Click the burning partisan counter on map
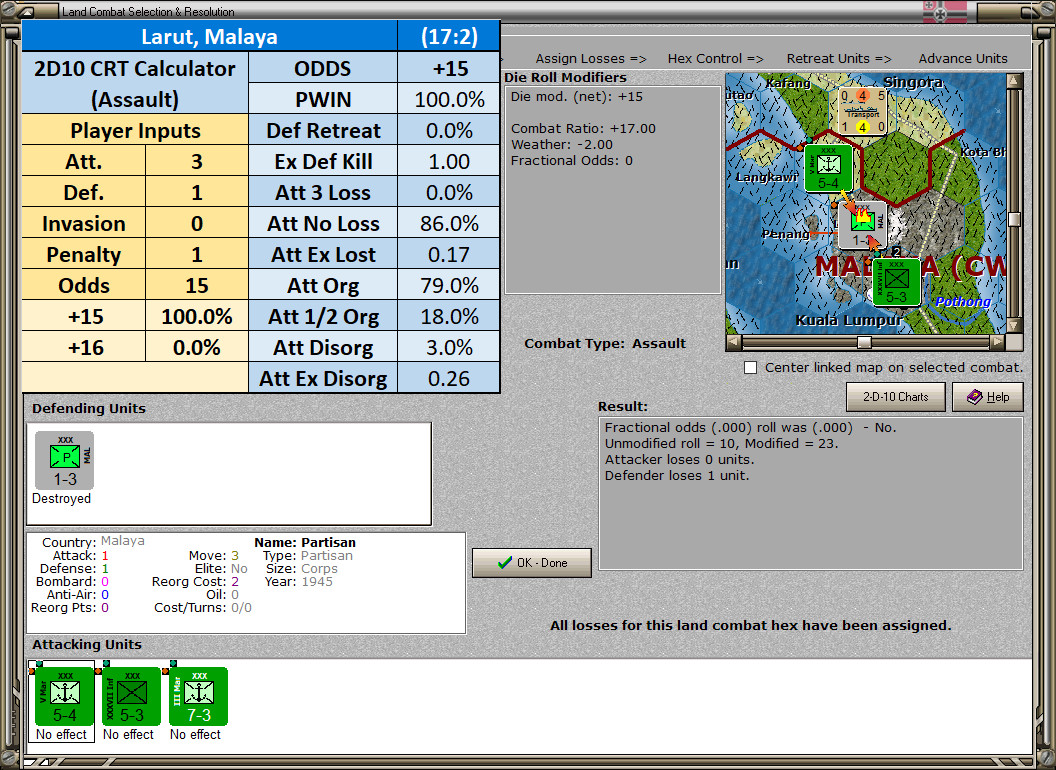The width and height of the screenshot is (1056, 770). (861, 225)
